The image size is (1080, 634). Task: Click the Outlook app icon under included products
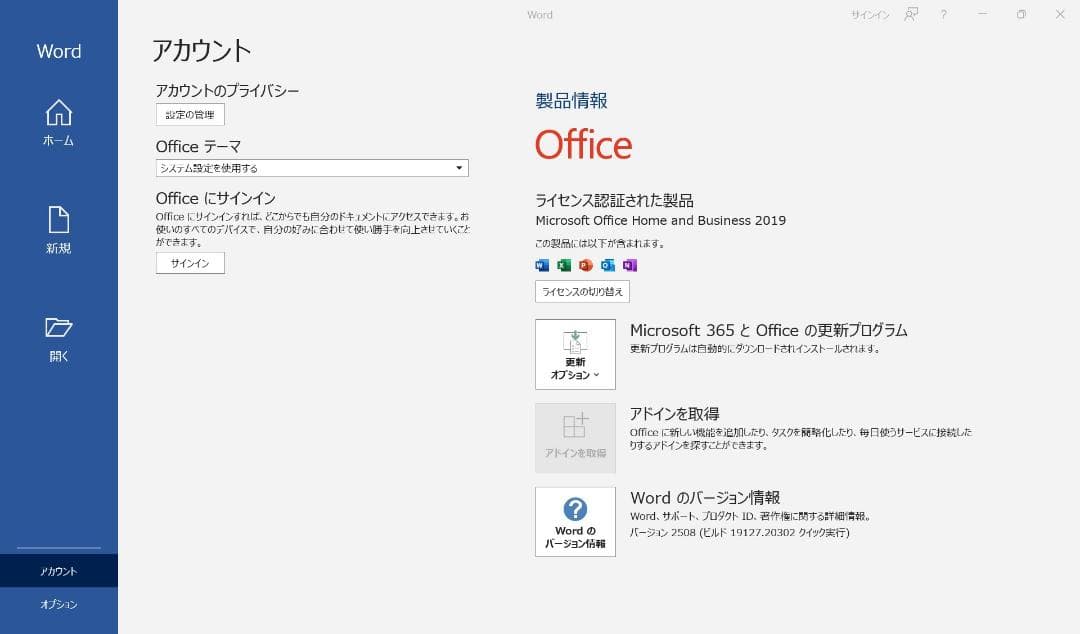tap(608, 265)
